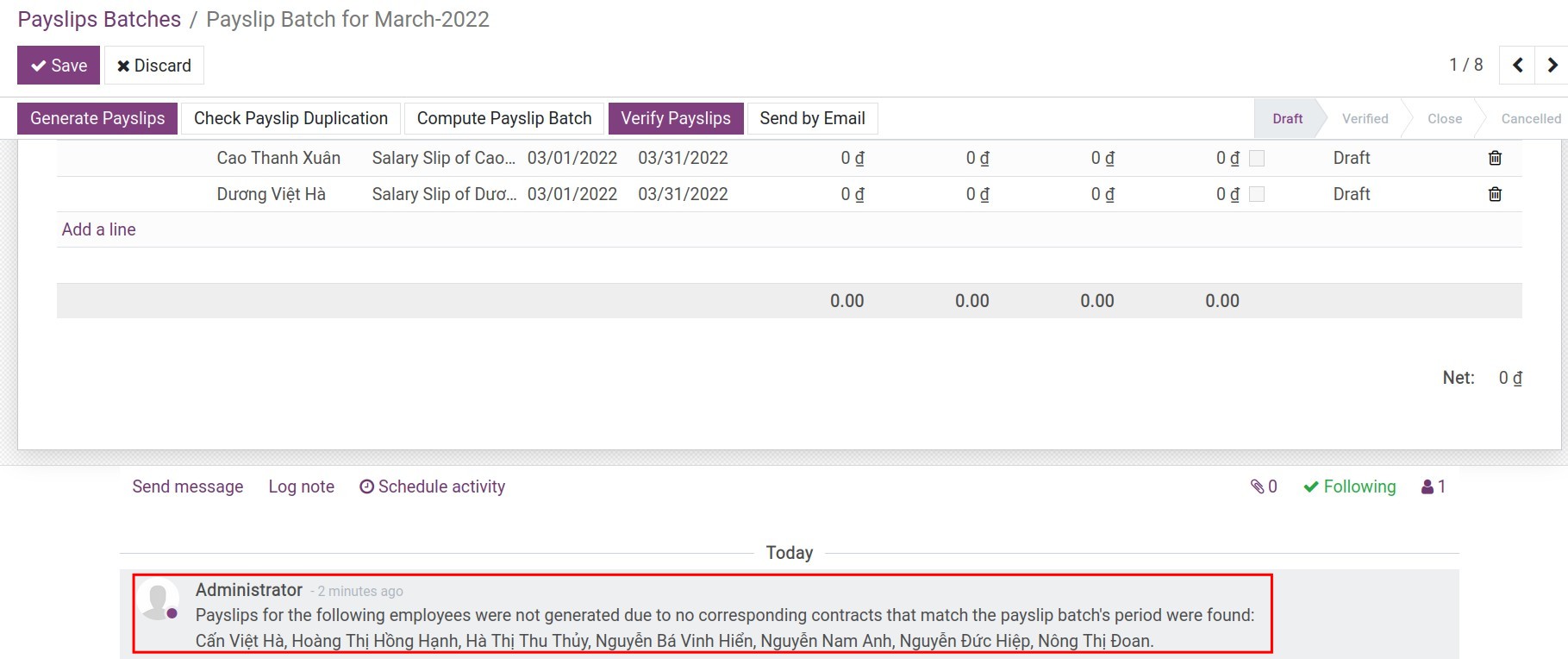This screenshot has height=659, width=1568.
Task: Open Send message composer
Action: pyautogui.click(x=187, y=486)
